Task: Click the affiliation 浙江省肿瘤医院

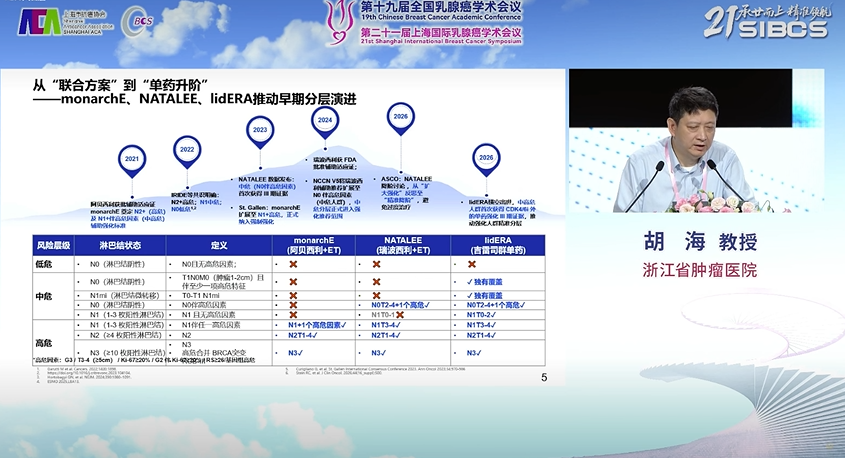Action: [700, 270]
